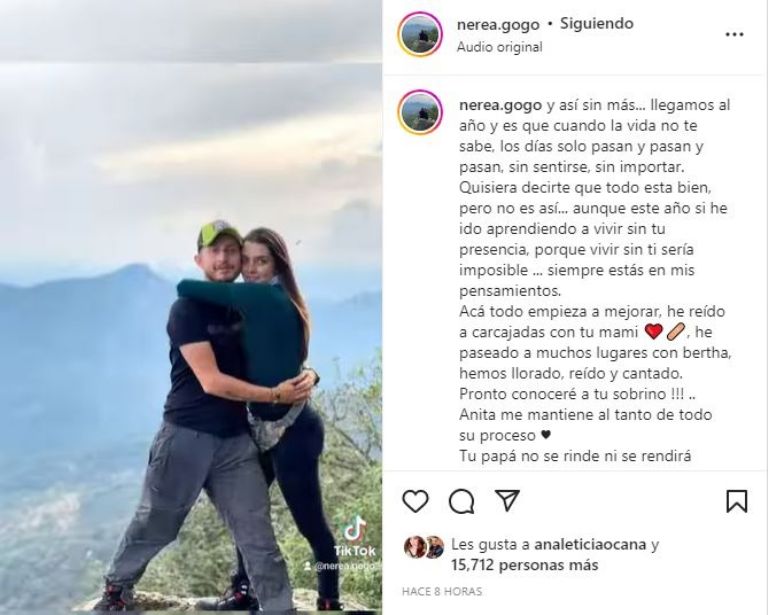The height and width of the screenshot is (615, 768).
Task: View the list of 15,712 personas más
Action: (525, 565)
